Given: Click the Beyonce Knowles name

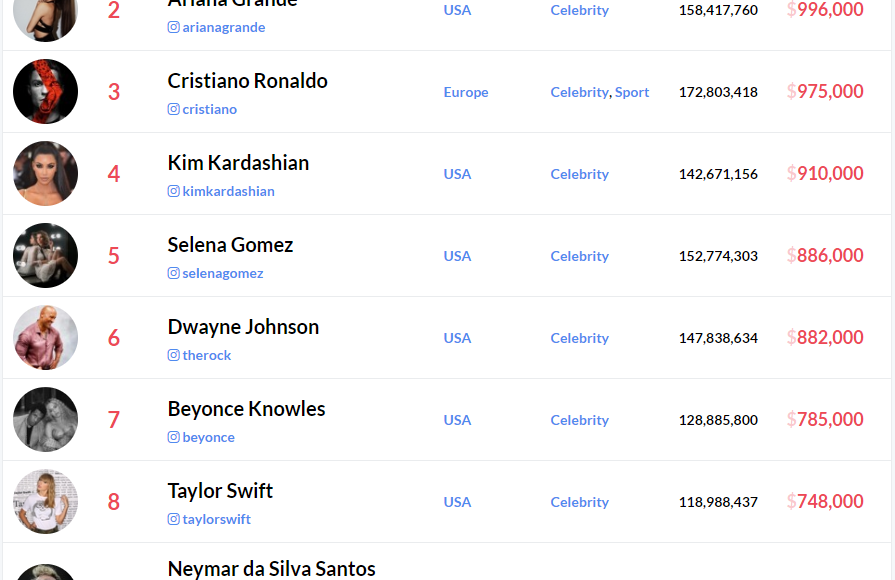Looking at the screenshot, I should tap(246, 409).
